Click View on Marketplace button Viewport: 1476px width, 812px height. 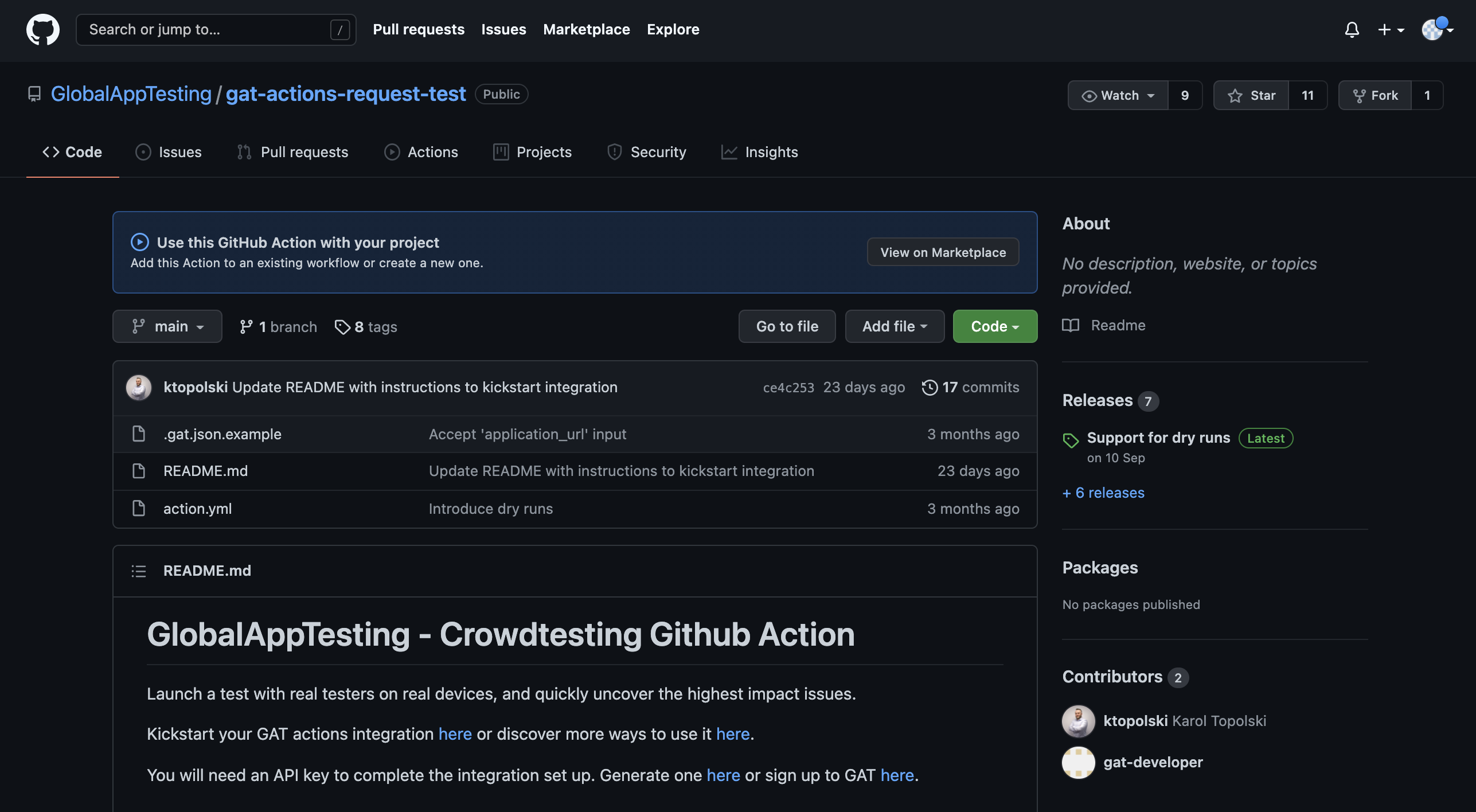tap(943, 252)
